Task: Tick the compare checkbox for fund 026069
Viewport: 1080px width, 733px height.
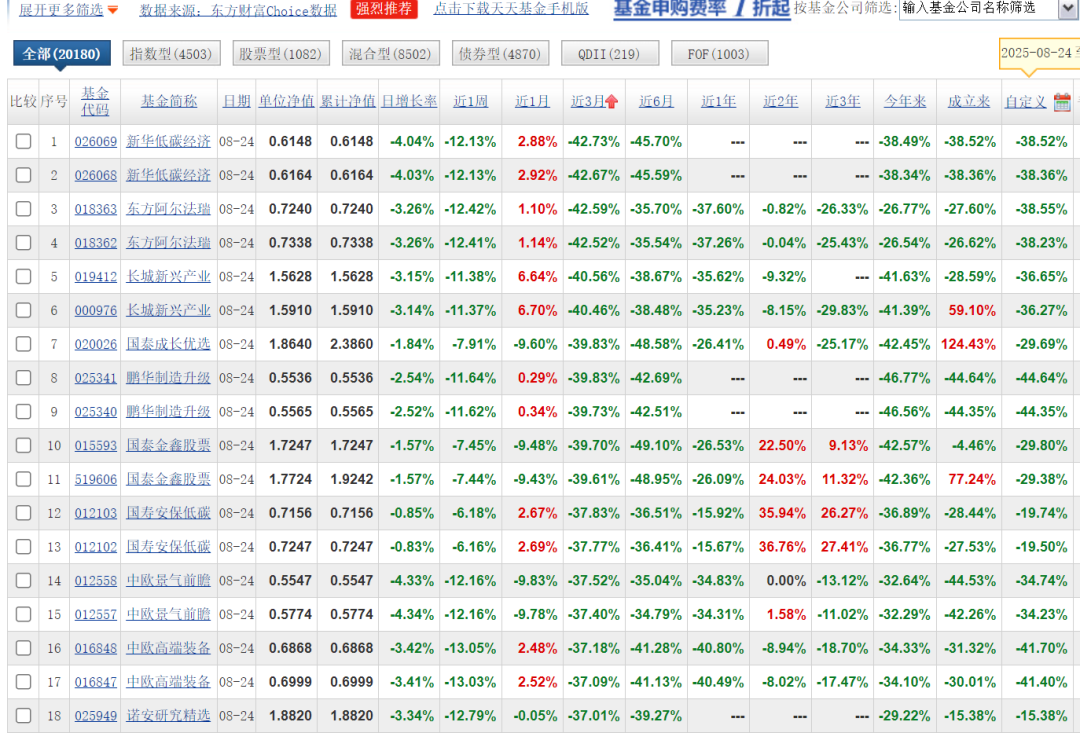Action: coord(23,141)
